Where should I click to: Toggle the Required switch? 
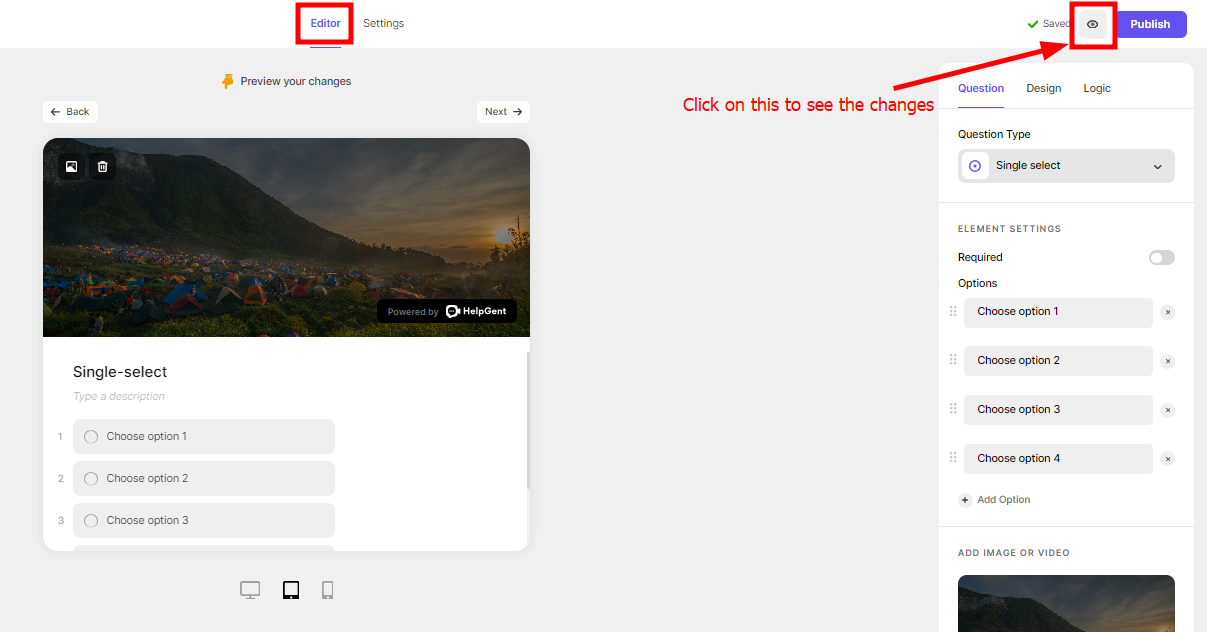(1161, 258)
